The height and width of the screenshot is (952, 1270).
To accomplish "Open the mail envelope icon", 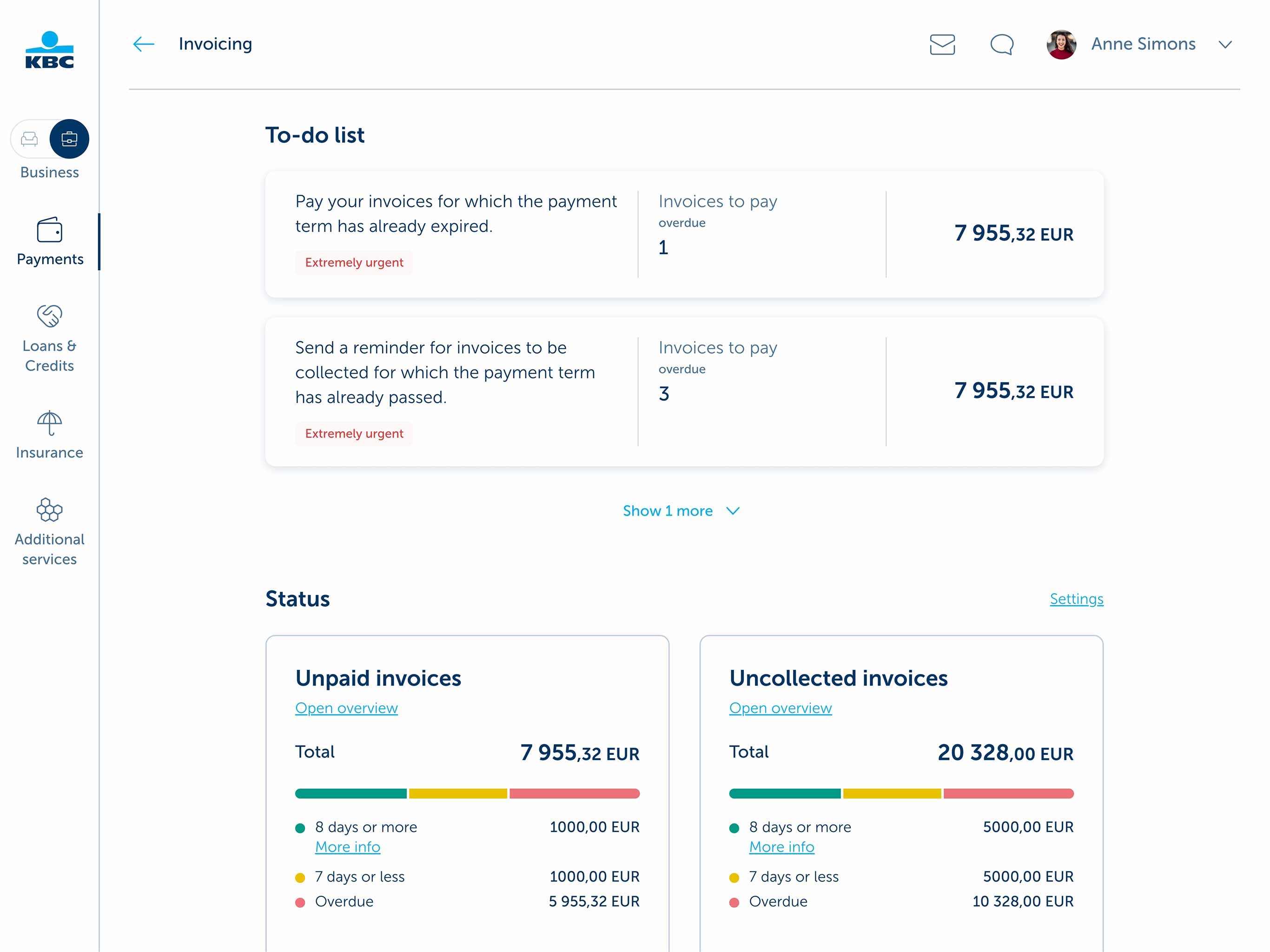I will [942, 44].
